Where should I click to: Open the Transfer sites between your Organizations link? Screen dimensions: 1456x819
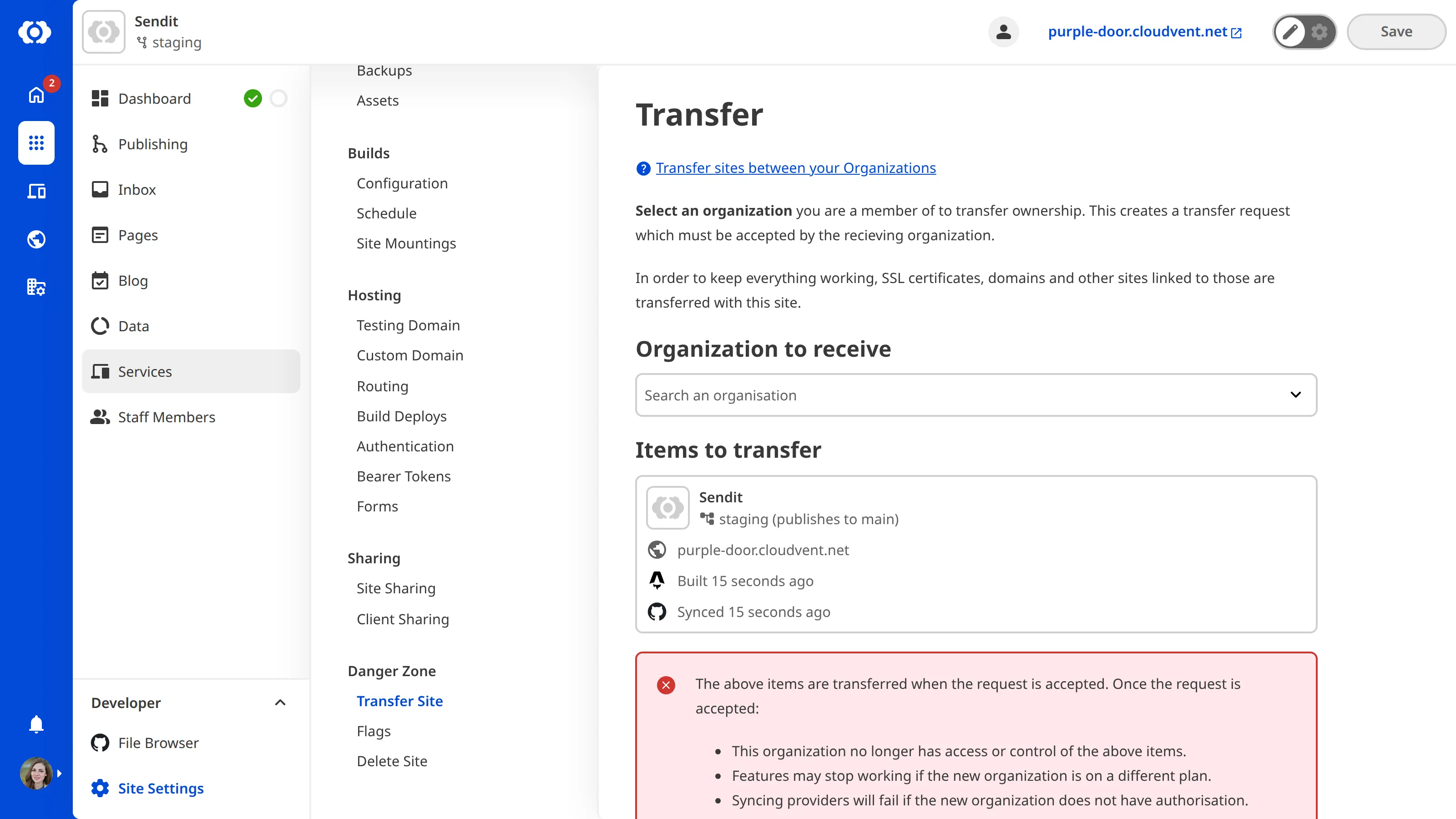pyautogui.click(x=796, y=168)
